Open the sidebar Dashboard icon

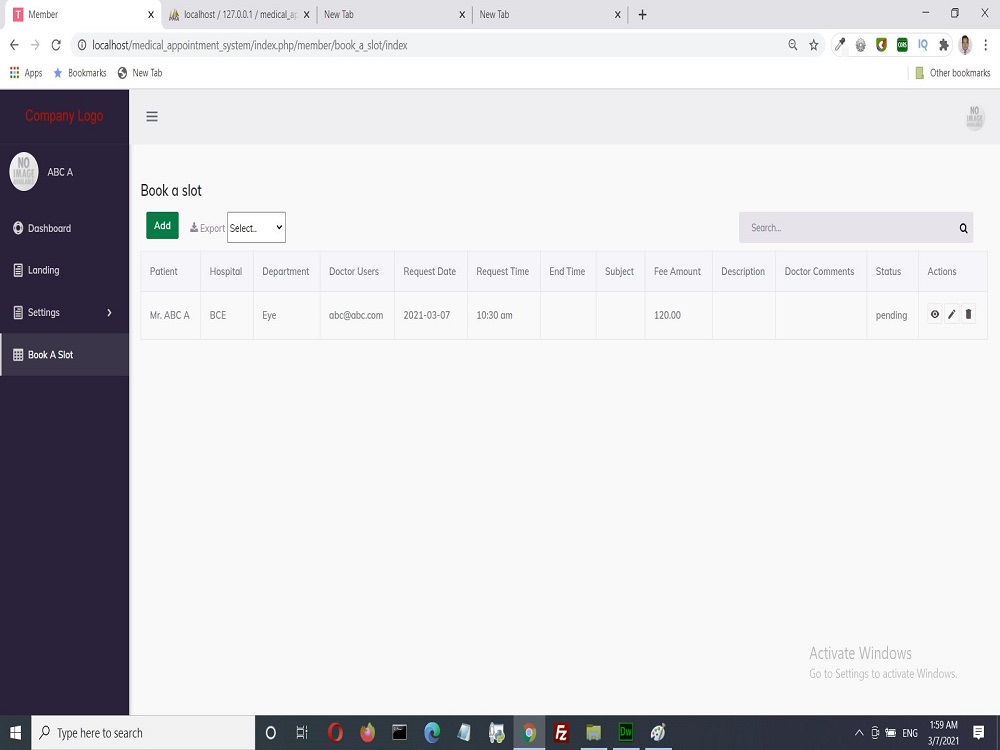tap(17, 228)
